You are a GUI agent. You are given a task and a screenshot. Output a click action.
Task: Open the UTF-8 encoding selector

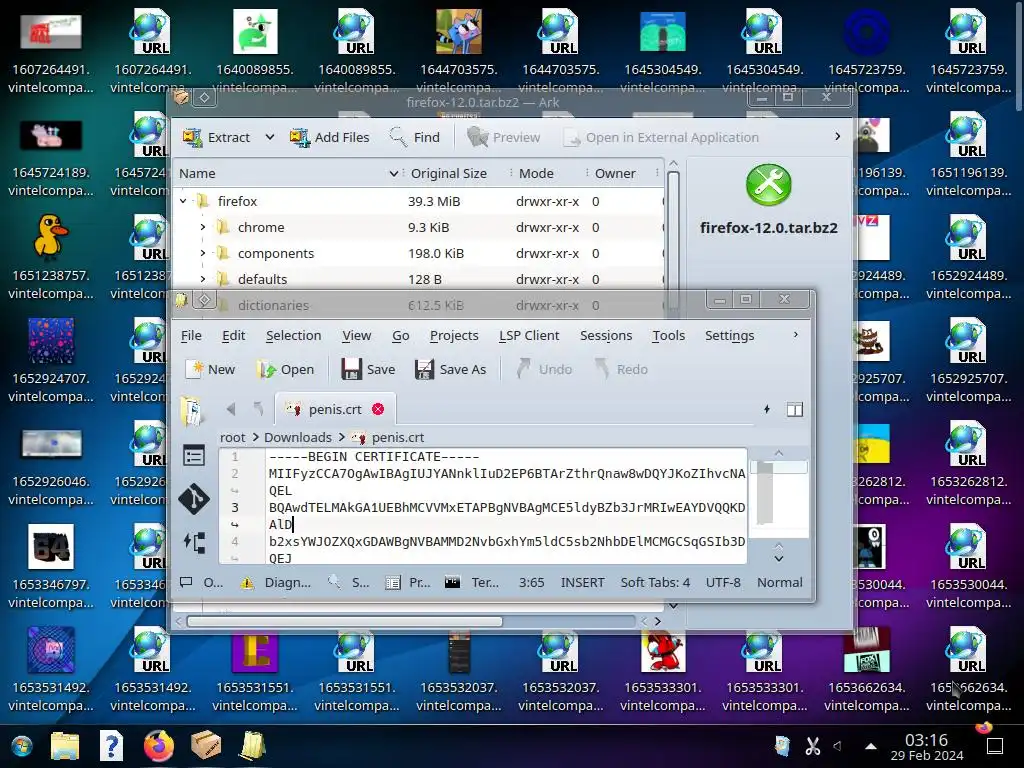coord(723,583)
